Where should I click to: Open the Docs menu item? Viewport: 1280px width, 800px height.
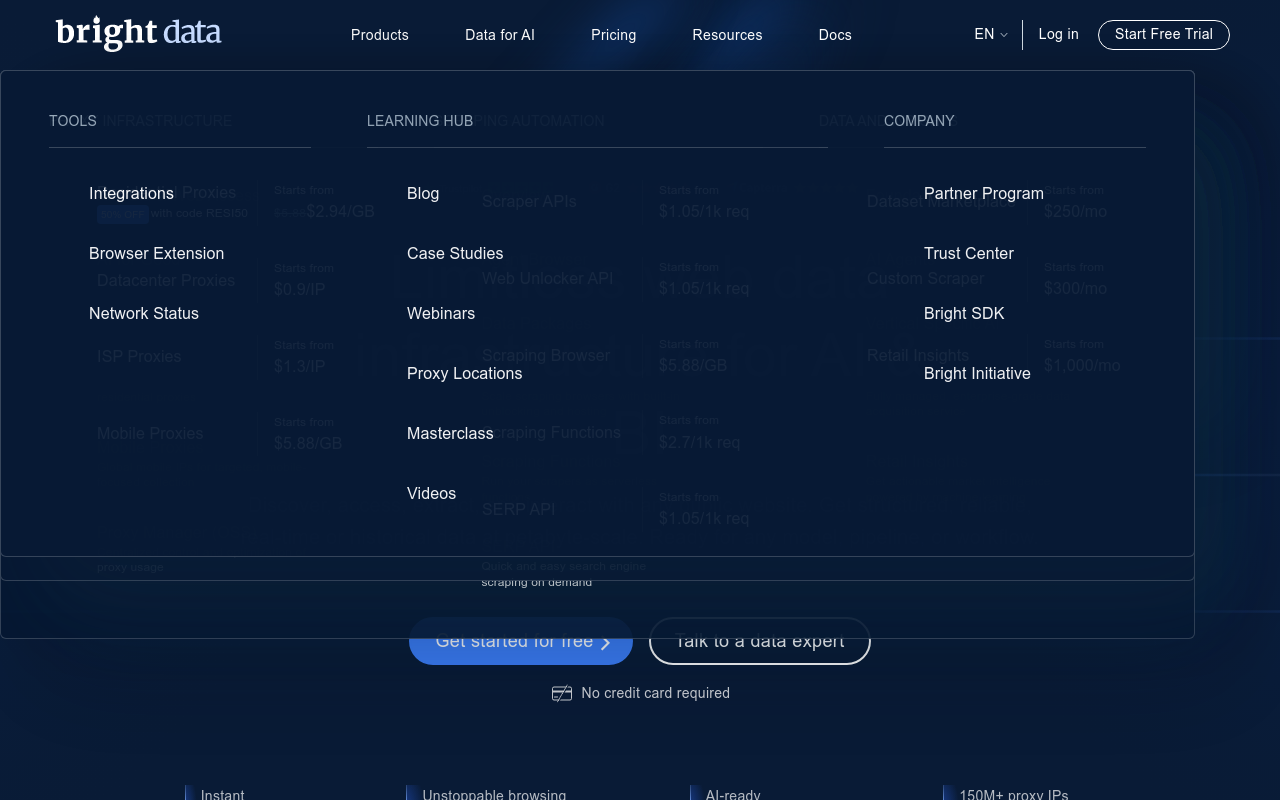[x=835, y=35]
